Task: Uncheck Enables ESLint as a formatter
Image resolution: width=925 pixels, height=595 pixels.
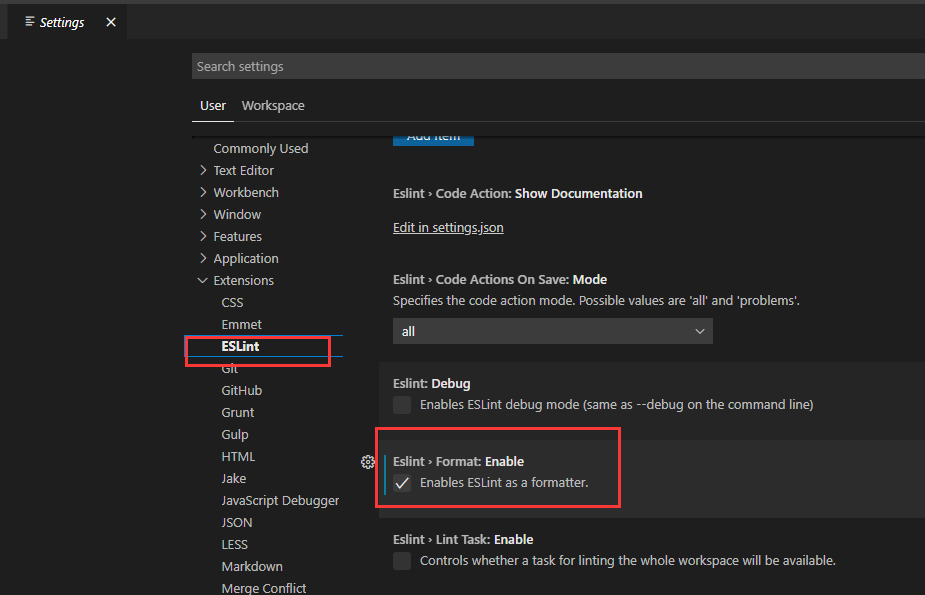Action: pos(402,483)
